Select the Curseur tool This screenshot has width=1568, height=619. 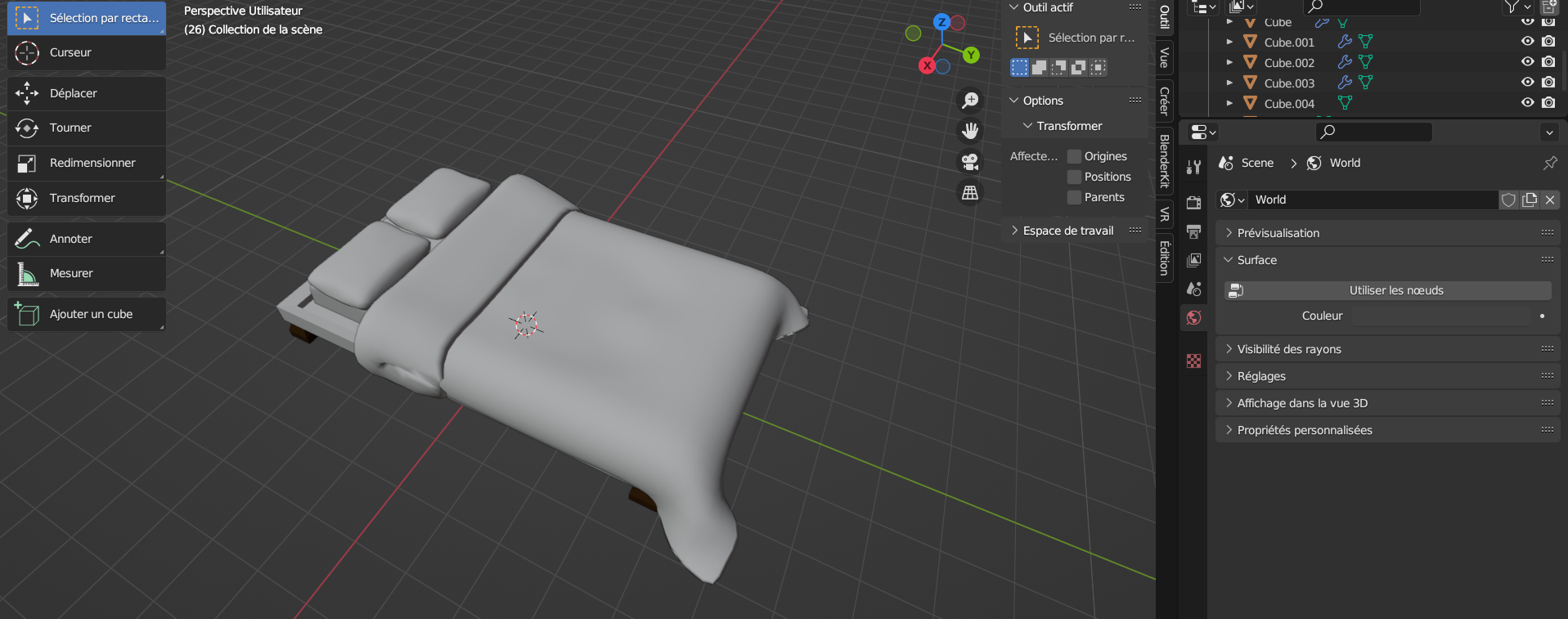pos(86,52)
